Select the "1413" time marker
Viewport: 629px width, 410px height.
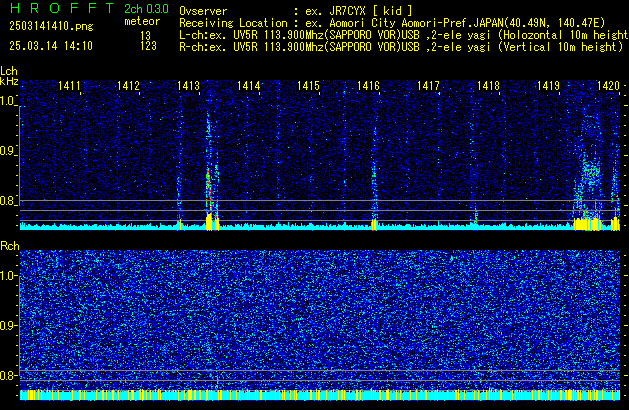click(x=188, y=86)
